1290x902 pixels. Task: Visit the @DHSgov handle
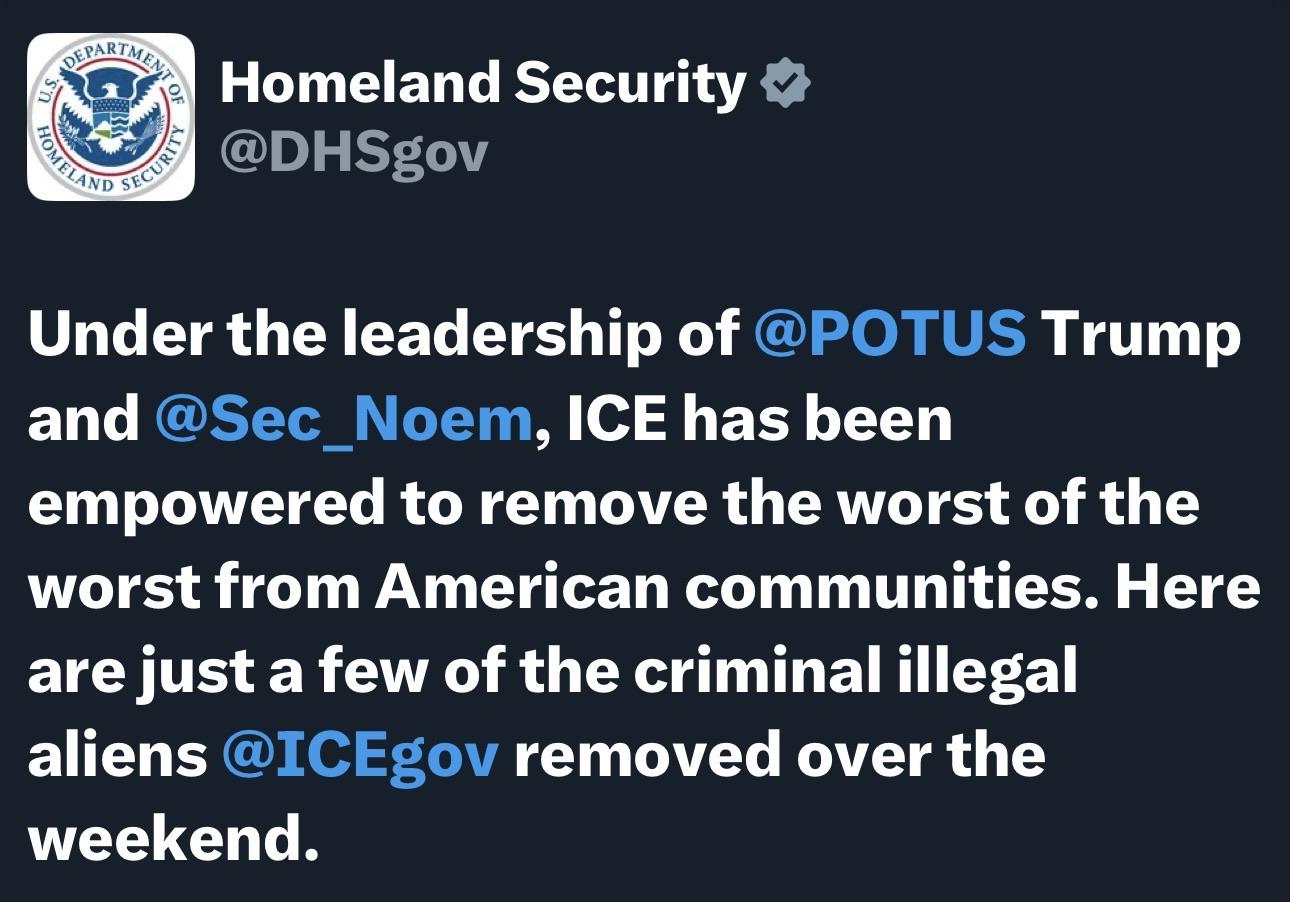[354, 154]
